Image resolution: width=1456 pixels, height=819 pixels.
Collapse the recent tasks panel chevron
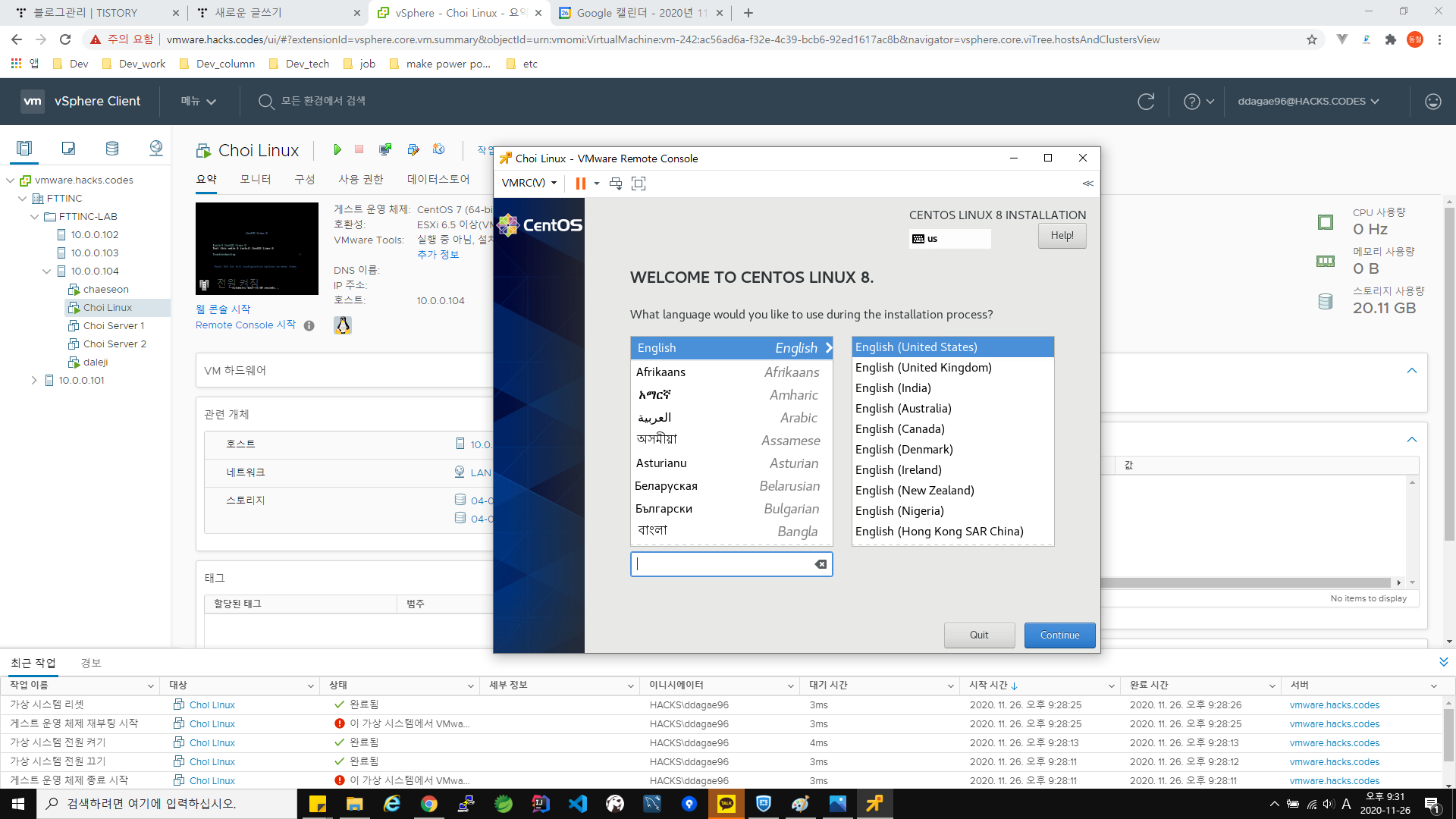click(x=1443, y=662)
